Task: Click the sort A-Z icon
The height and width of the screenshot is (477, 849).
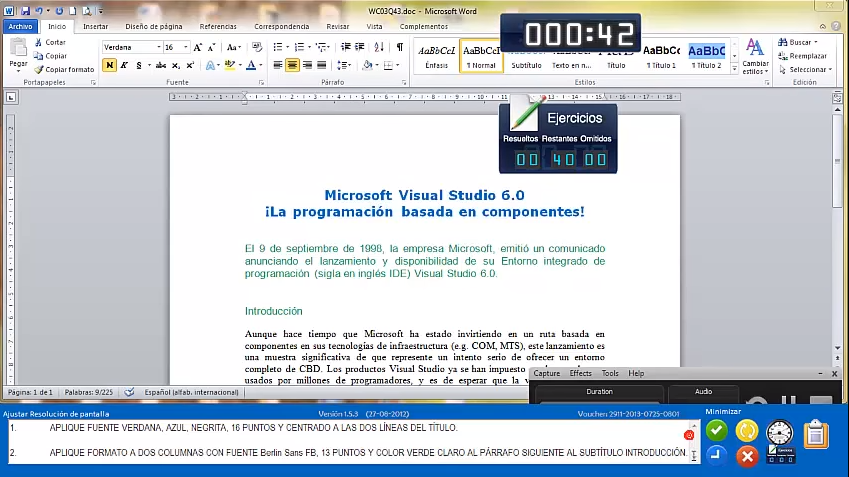Action: click(x=379, y=48)
